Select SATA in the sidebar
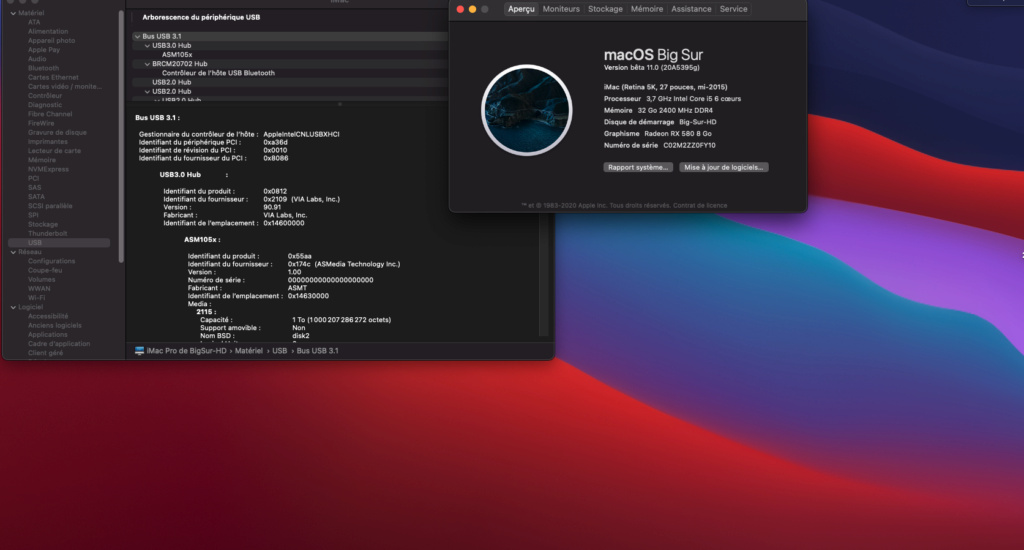Image resolution: width=1024 pixels, height=550 pixels. (37, 197)
